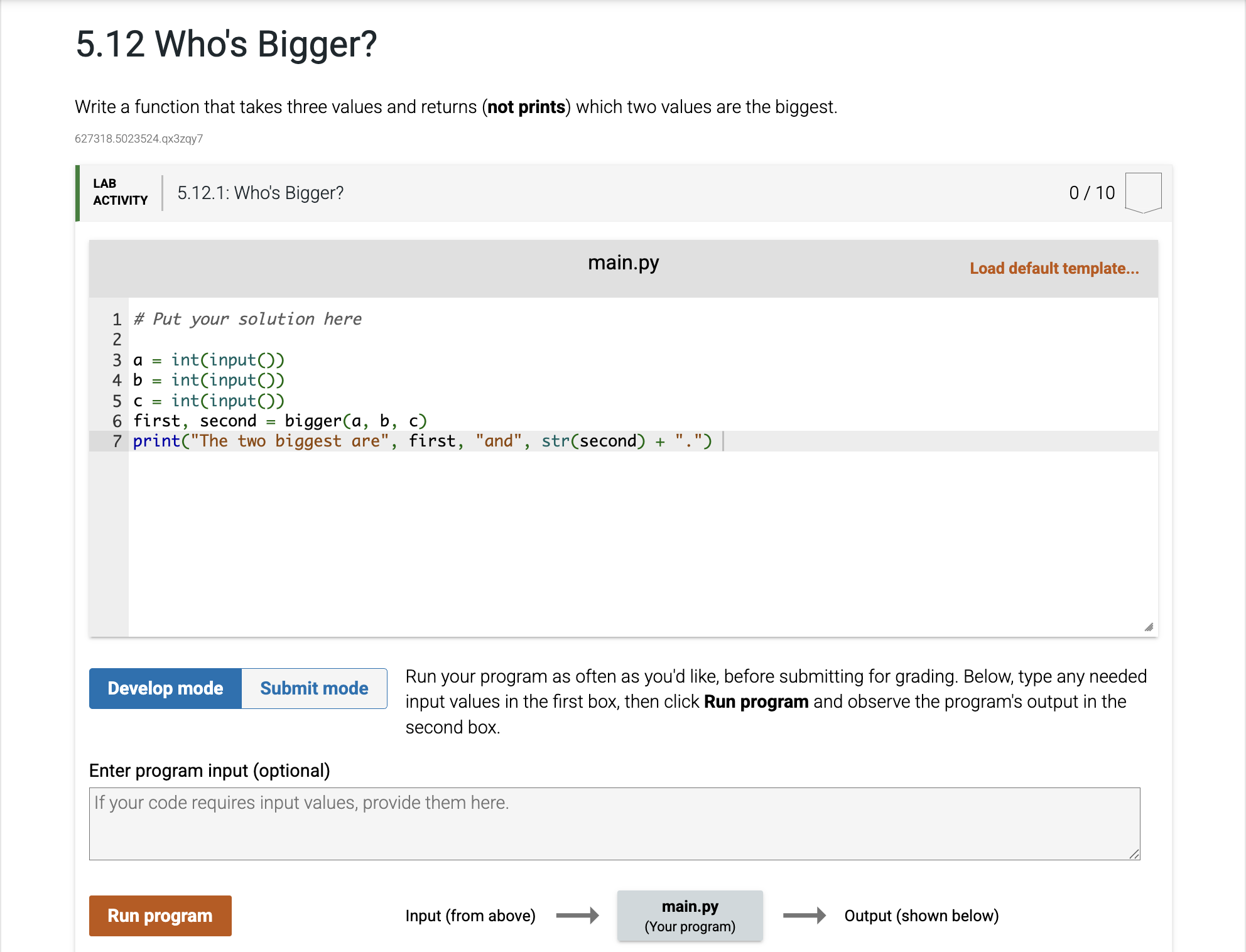The image size is (1246, 952).
Task: Click the Run program button
Action: [160, 916]
